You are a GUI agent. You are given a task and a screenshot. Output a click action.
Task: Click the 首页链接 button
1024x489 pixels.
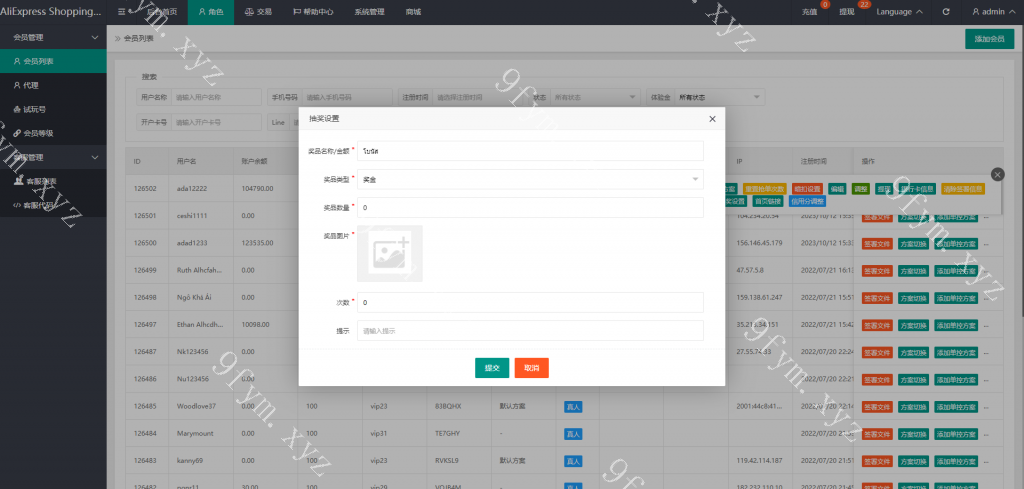[768, 201]
